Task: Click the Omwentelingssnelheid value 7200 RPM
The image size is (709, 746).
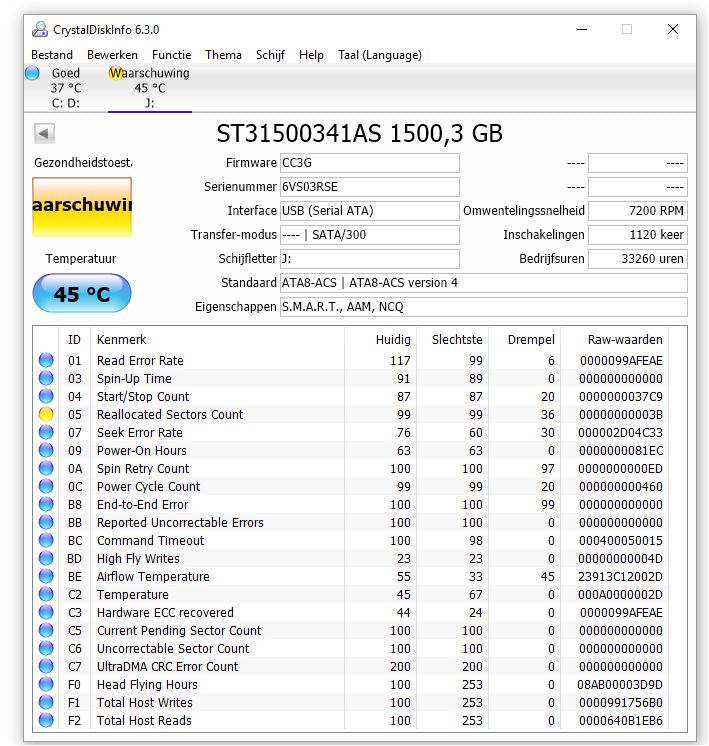Action: click(x=638, y=211)
